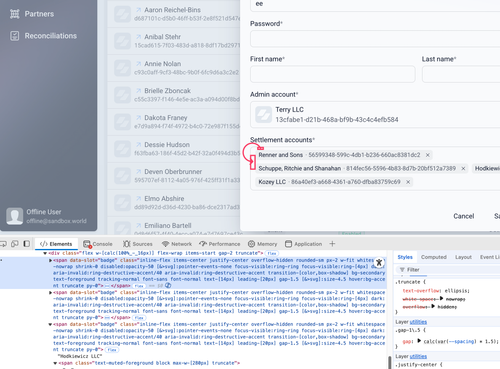
Task: Open the link icon beside Deven Oberbrunner
Action: [x=138, y=172]
